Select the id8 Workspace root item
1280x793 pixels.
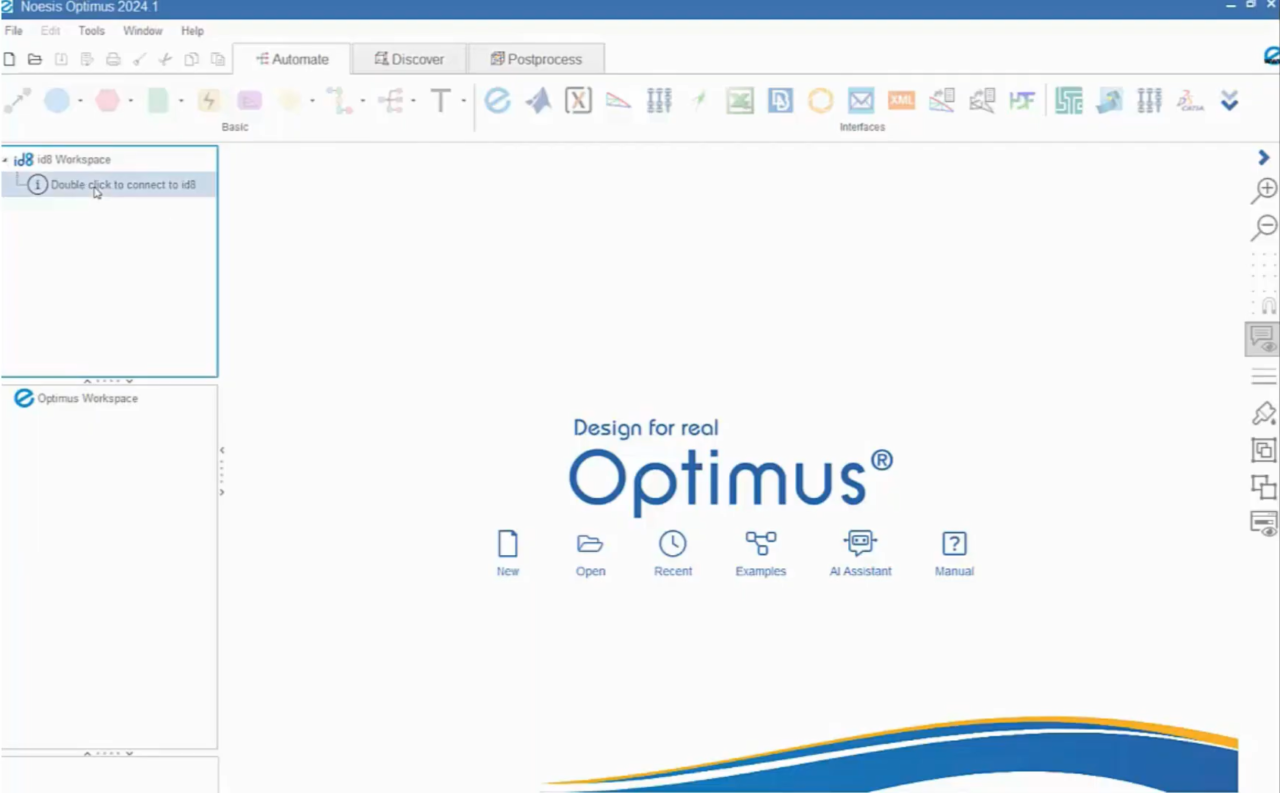[x=62, y=160]
